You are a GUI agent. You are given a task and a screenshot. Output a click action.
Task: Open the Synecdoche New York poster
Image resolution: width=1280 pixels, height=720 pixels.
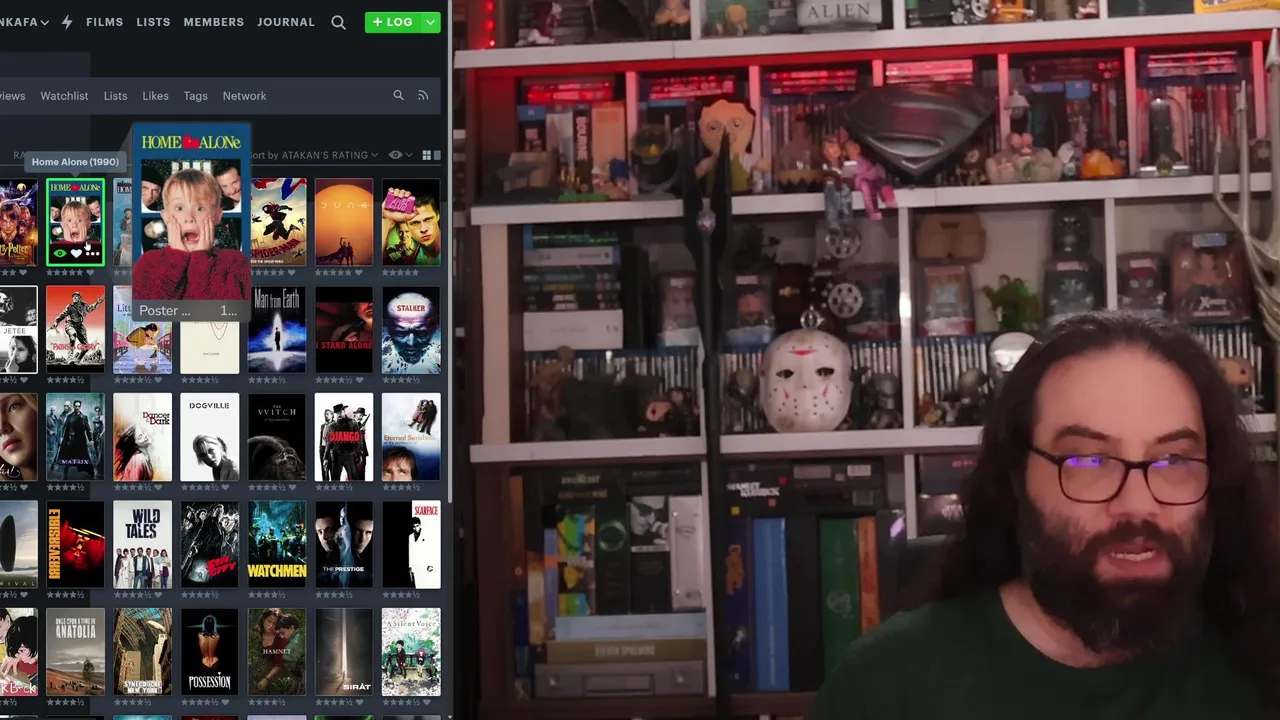coord(142,652)
